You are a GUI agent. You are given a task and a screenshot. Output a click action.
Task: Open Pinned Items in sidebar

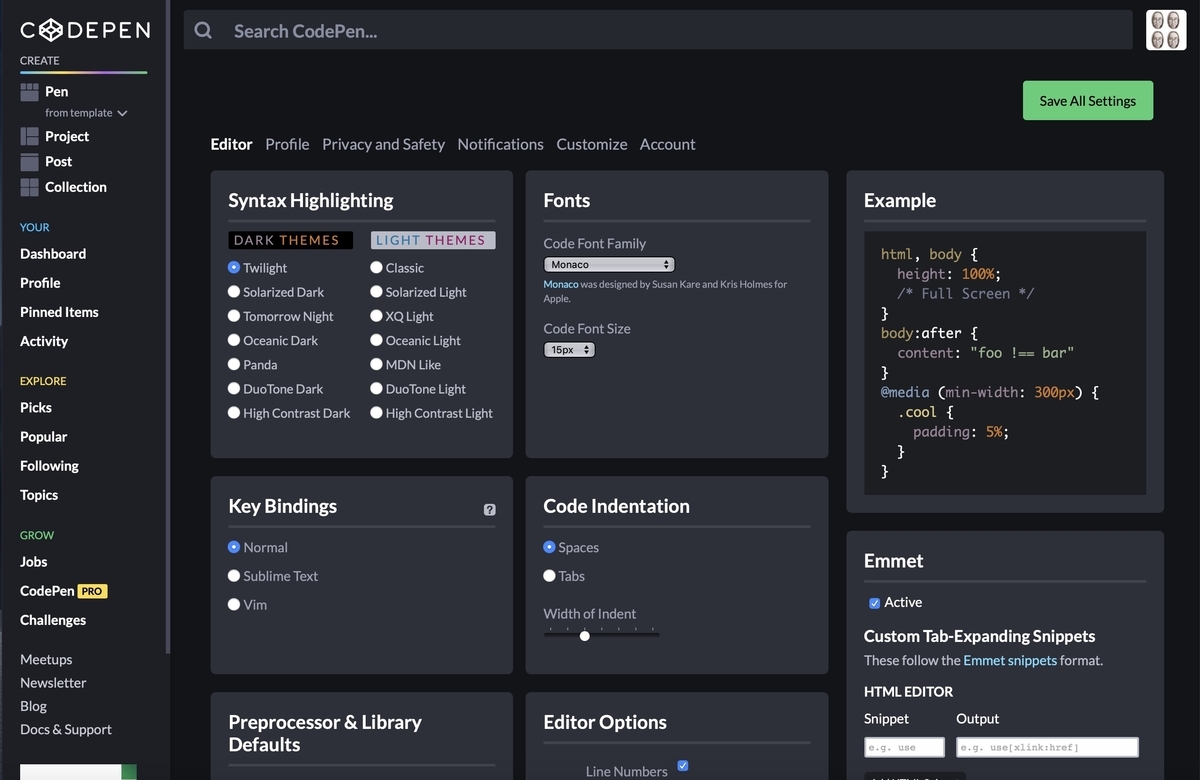[x=59, y=312]
